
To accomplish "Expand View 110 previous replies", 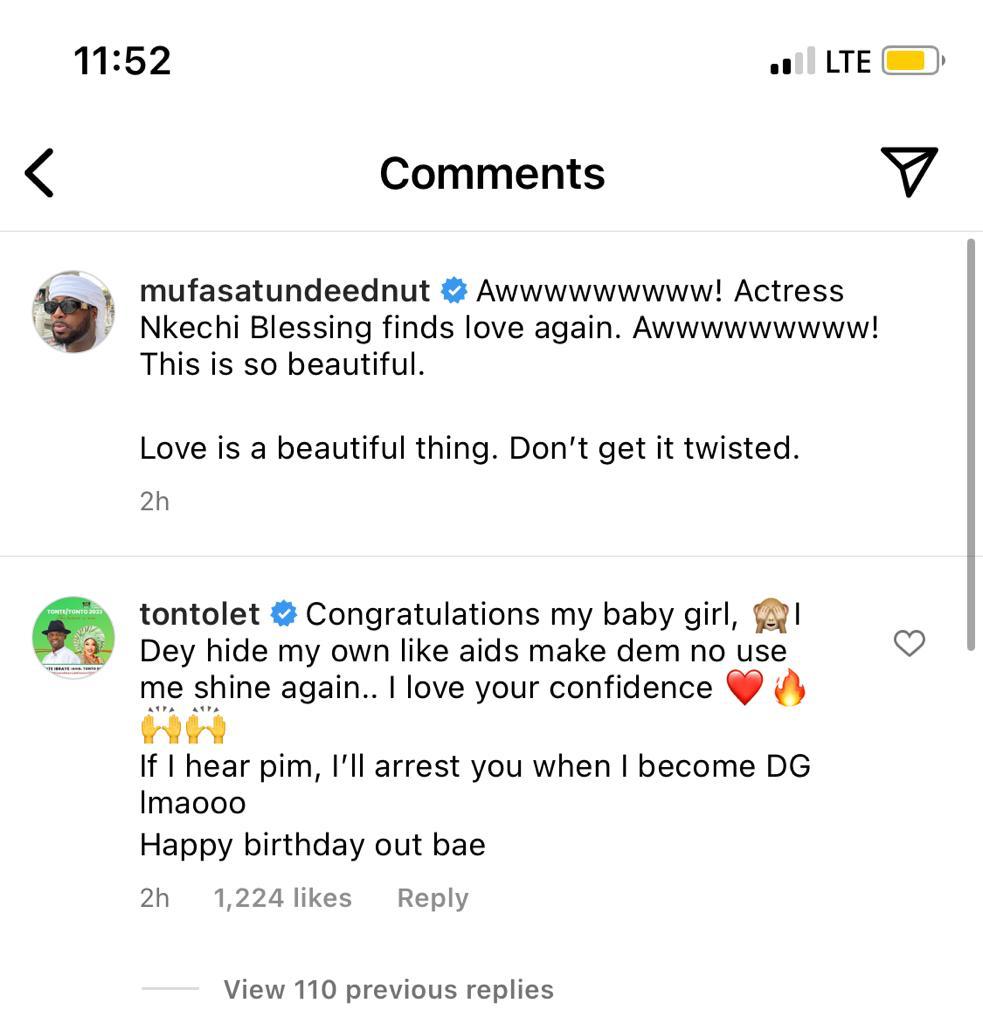I will point(388,990).
